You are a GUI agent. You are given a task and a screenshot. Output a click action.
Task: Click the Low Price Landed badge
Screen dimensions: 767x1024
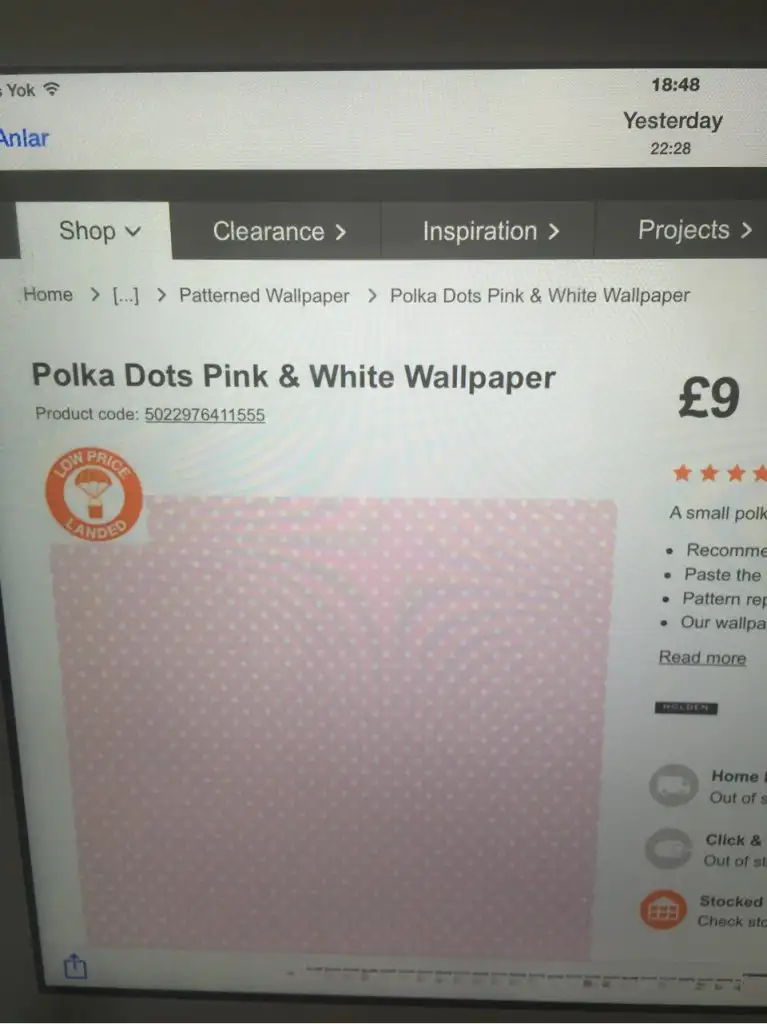point(94,494)
